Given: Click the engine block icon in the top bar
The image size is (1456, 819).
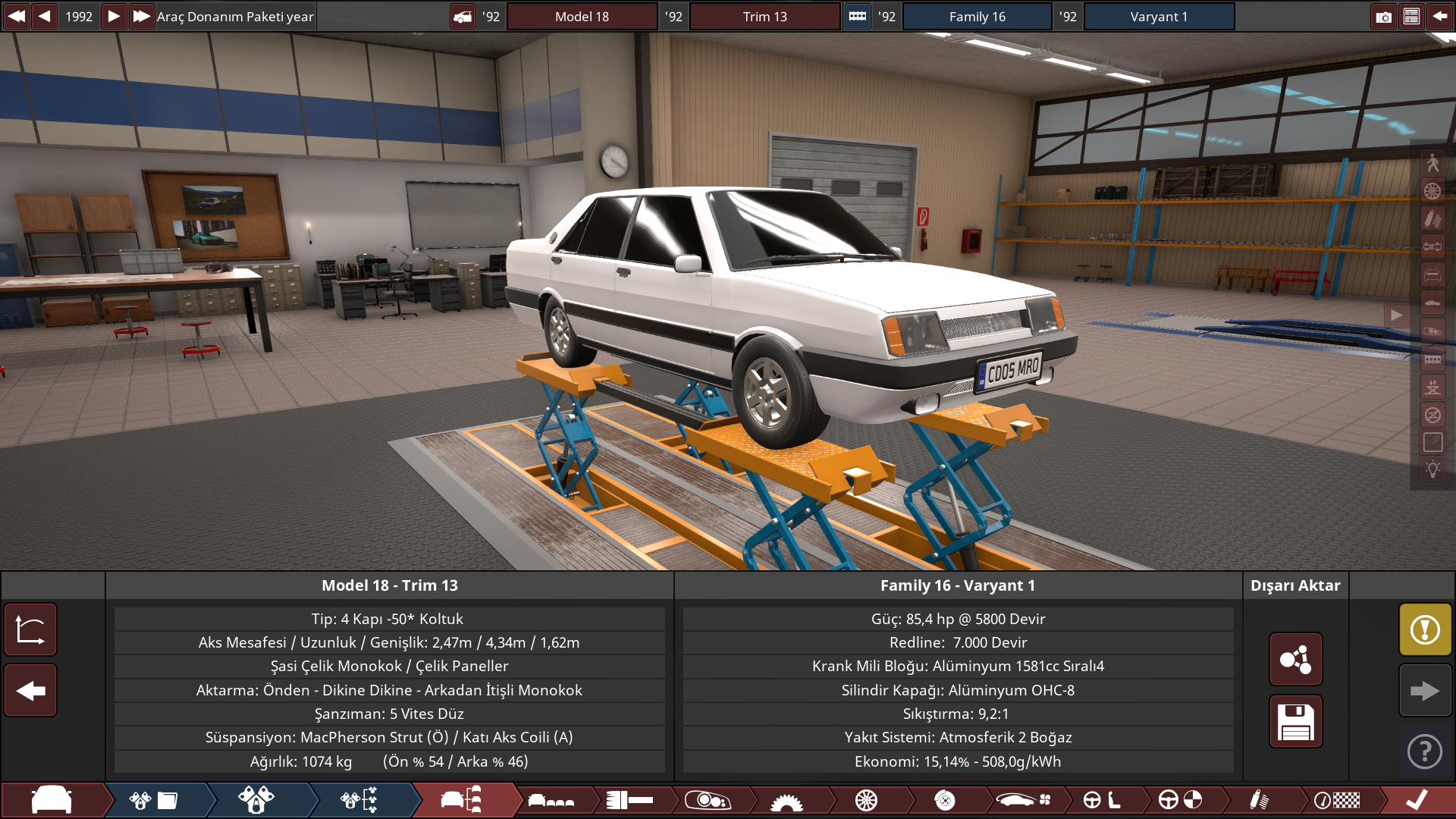Looking at the screenshot, I should point(858,17).
